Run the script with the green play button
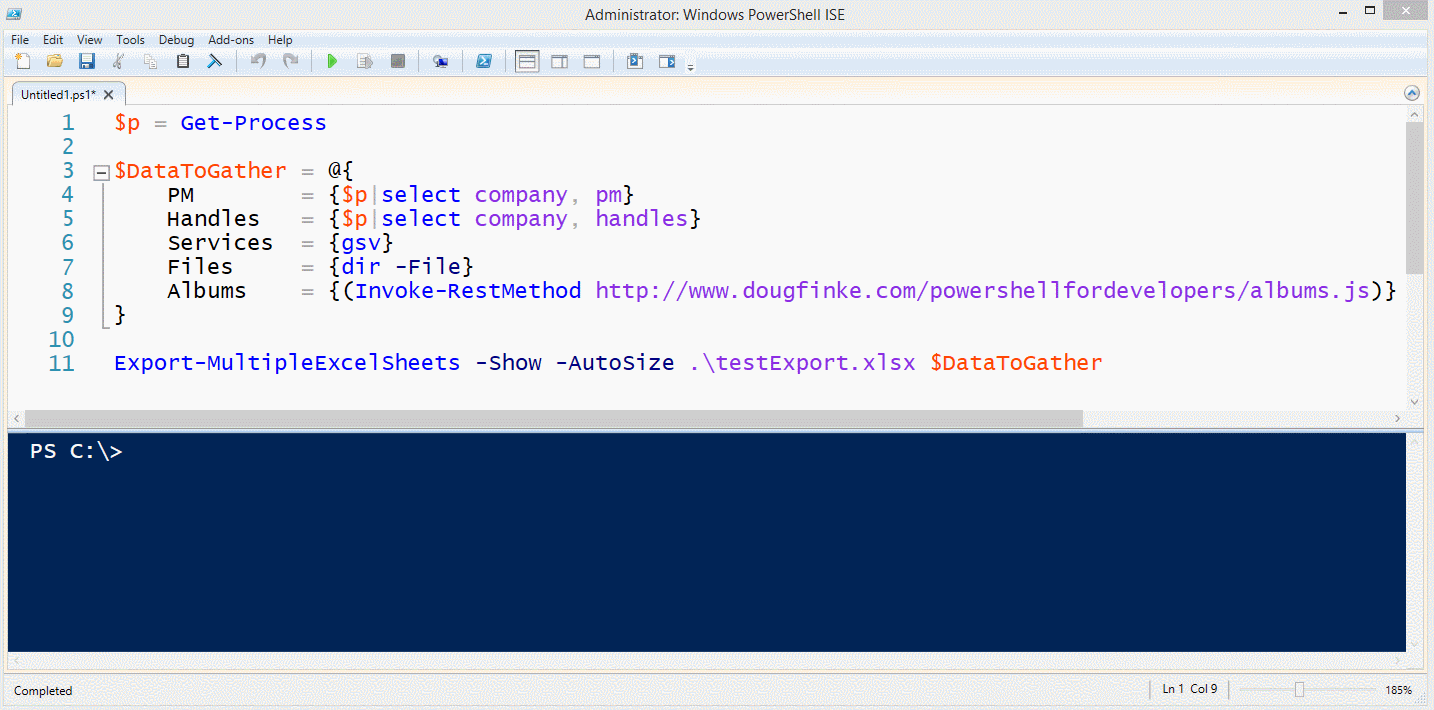Viewport: 1434px width, 710px height. pyautogui.click(x=332, y=62)
